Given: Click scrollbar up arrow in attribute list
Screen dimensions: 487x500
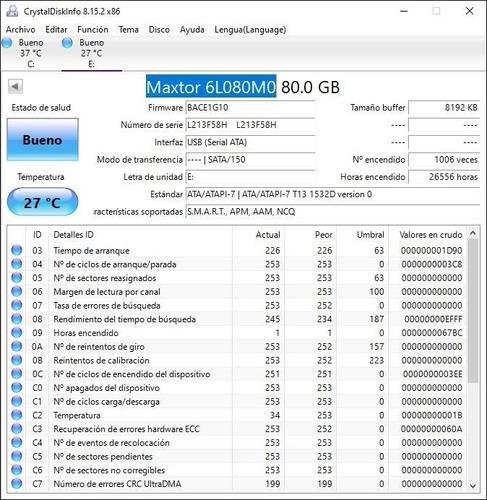Looking at the screenshot, I should point(473,233).
